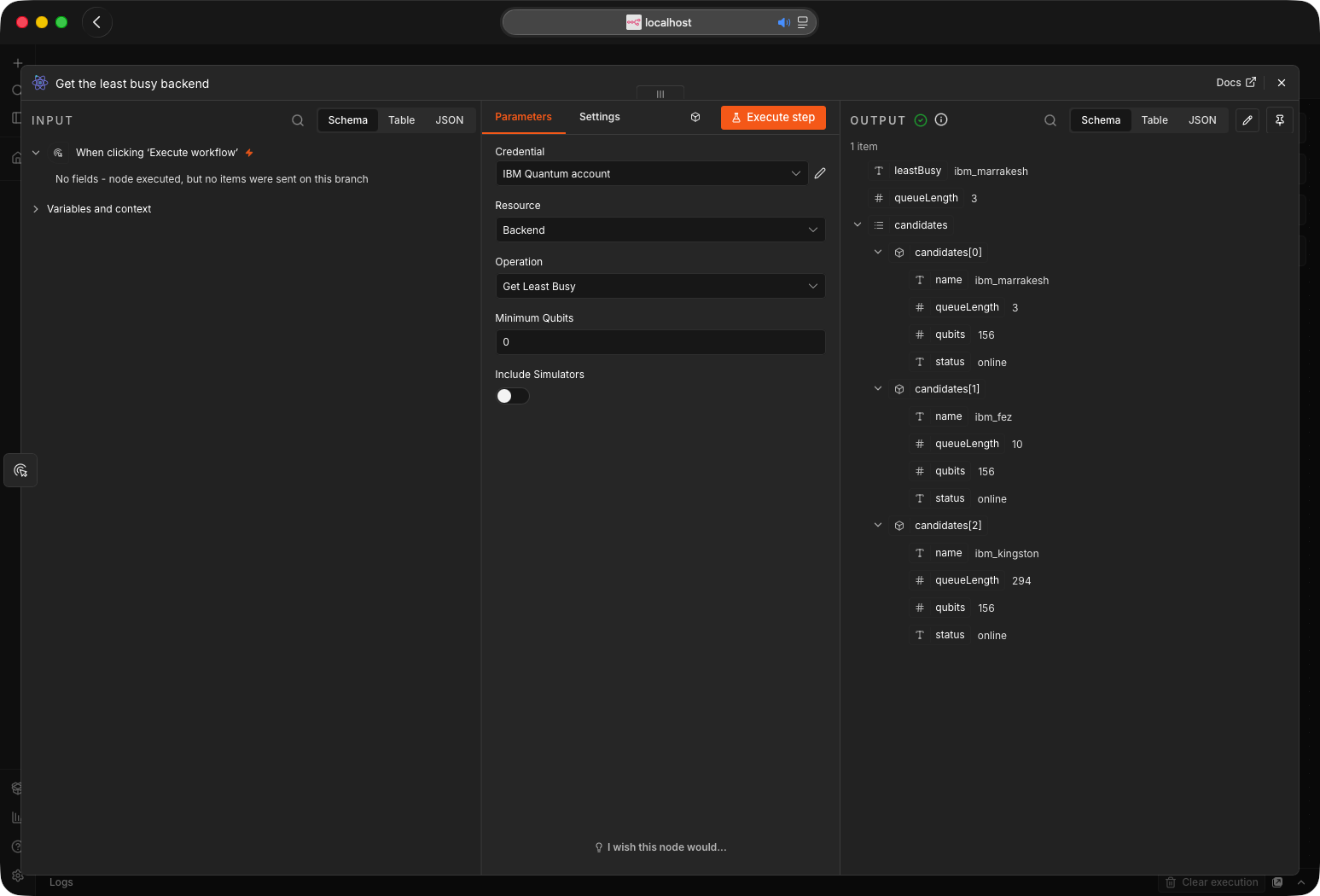Pin the output data with the pin icon

pyautogui.click(x=1280, y=120)
